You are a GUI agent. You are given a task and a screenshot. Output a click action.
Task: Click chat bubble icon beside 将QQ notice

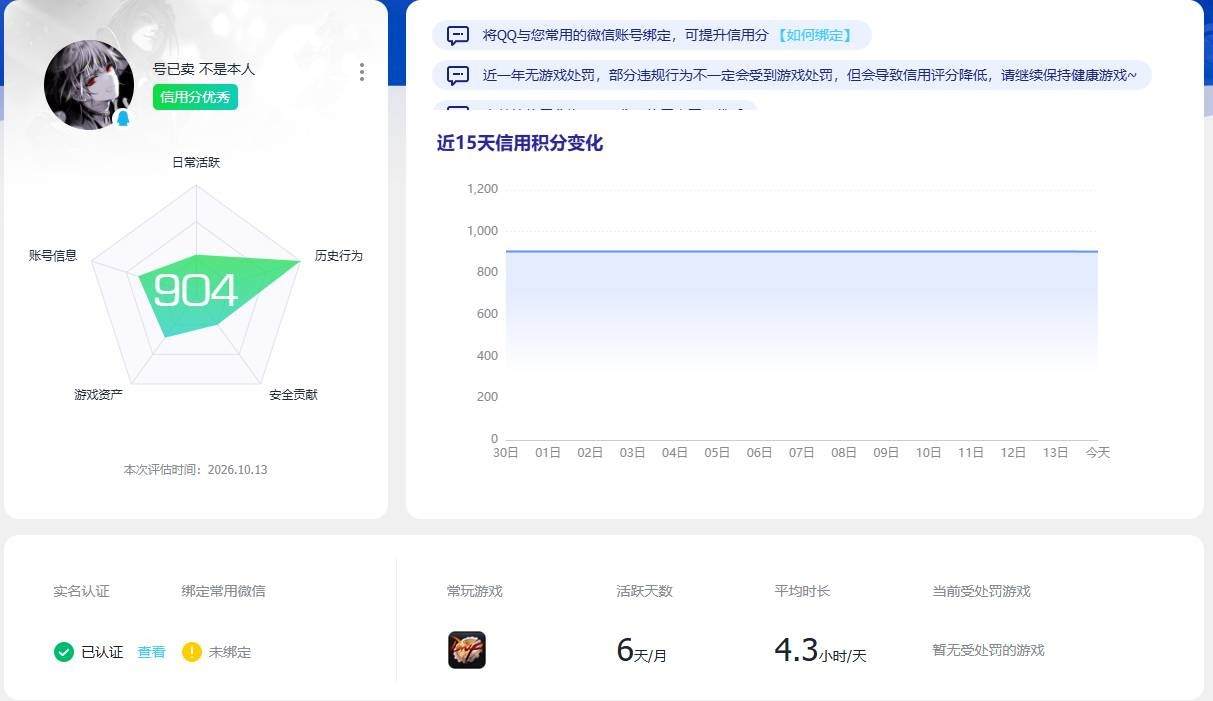point(458,35)
